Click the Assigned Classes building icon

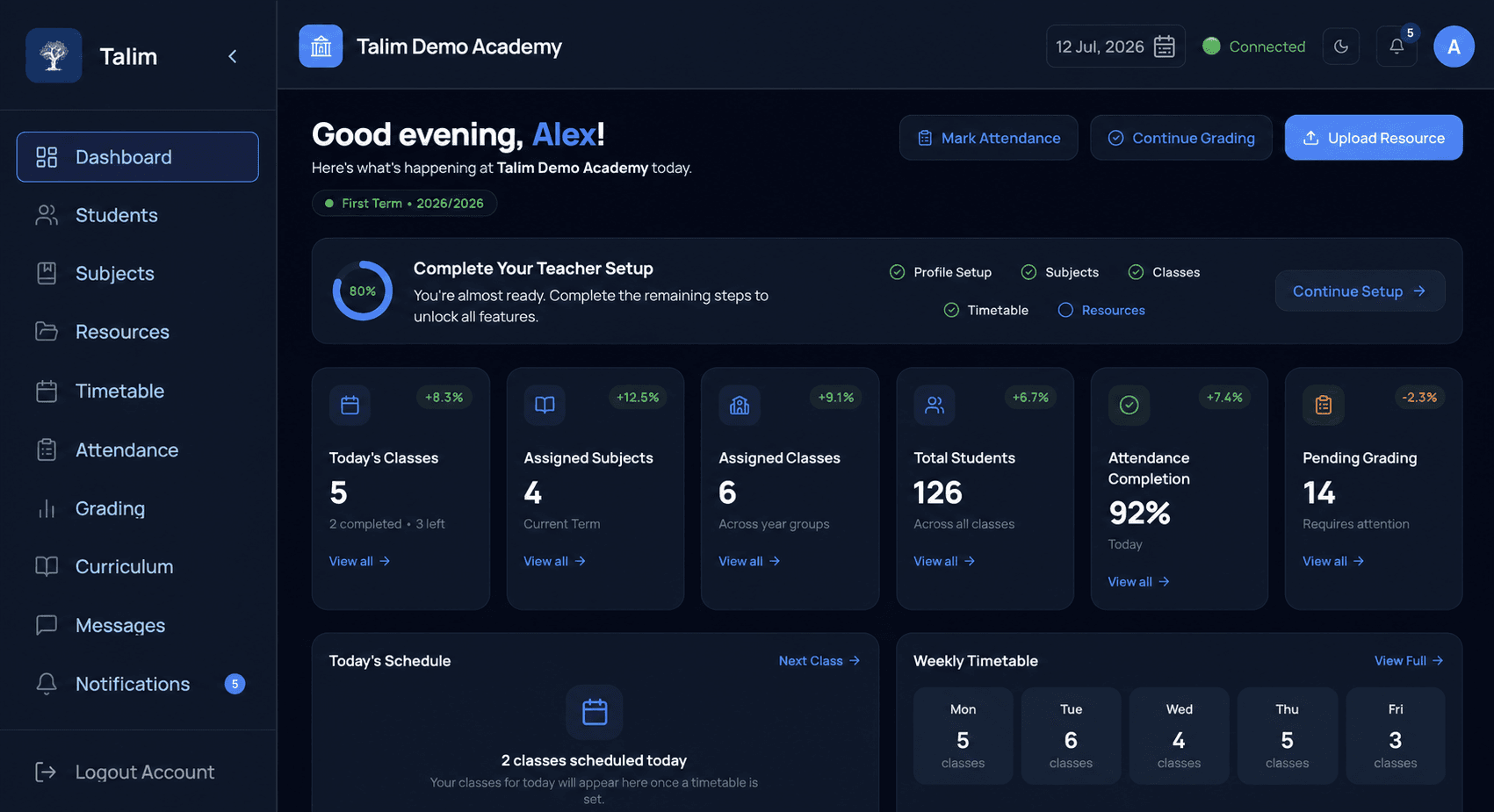(x=740, y=405)
